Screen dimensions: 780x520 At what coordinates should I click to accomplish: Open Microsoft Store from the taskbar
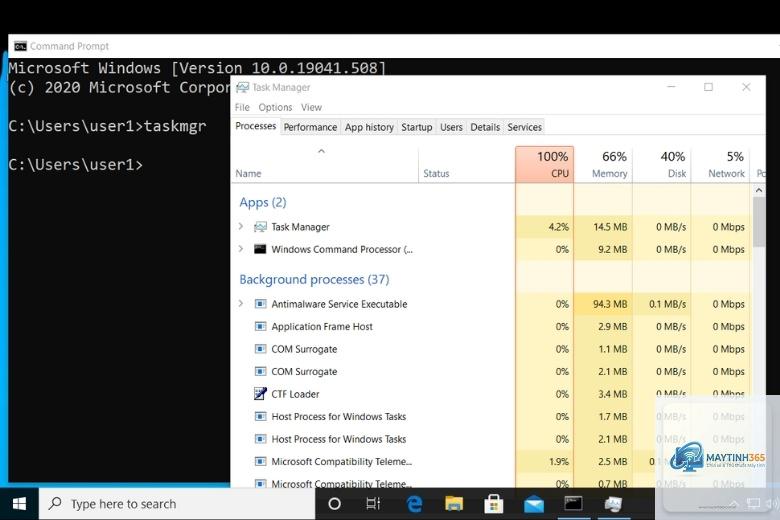[493, 504]
